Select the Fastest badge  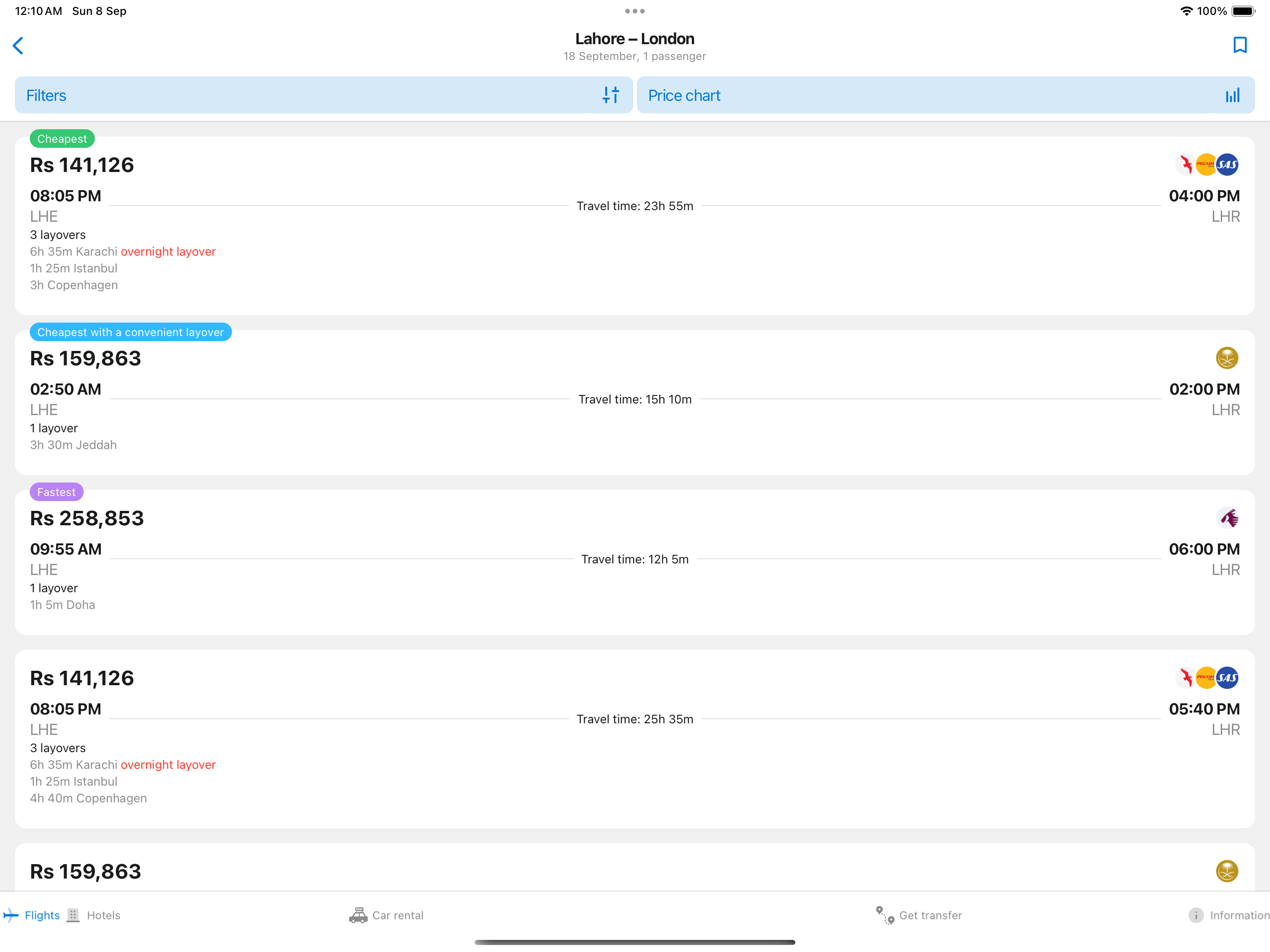pos(56,491)
